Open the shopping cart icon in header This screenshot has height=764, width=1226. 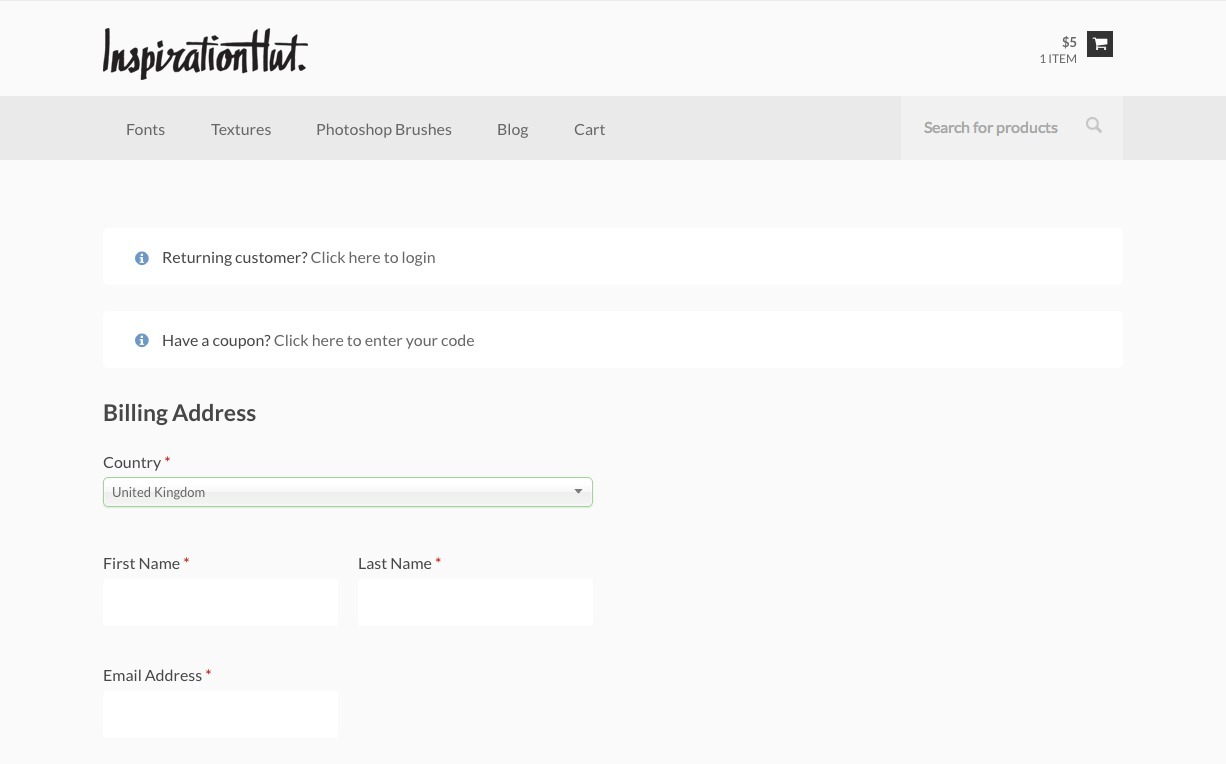click(1099, 44)
